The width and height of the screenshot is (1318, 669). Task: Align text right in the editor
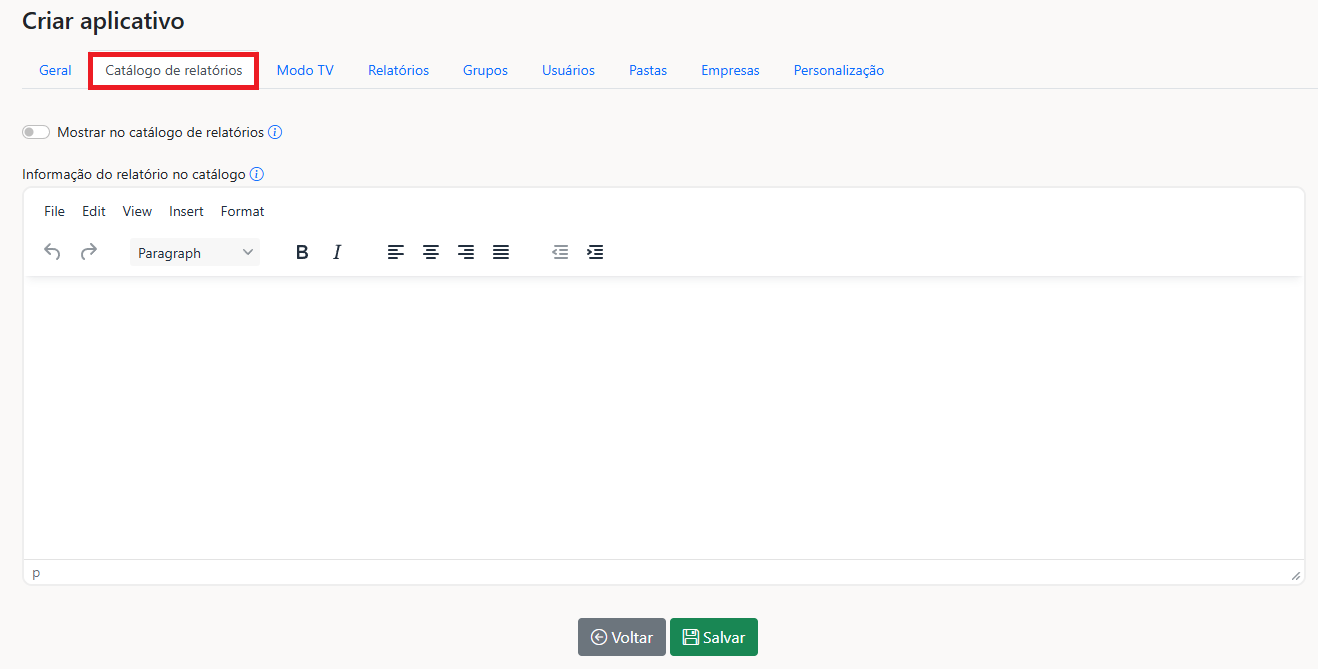(x=466, y=253)
